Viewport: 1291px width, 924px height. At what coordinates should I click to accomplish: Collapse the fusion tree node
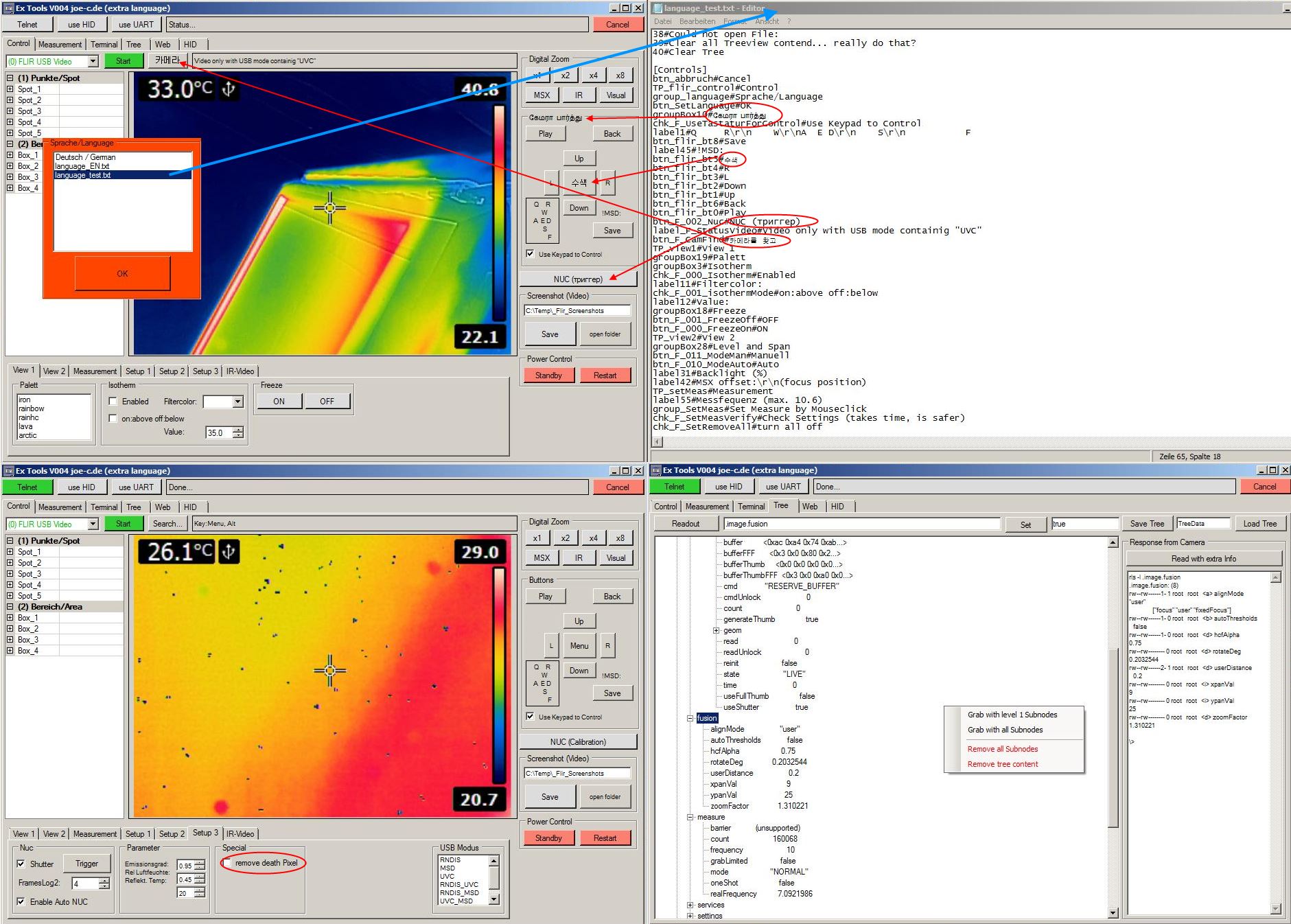[x=690, y=718]
